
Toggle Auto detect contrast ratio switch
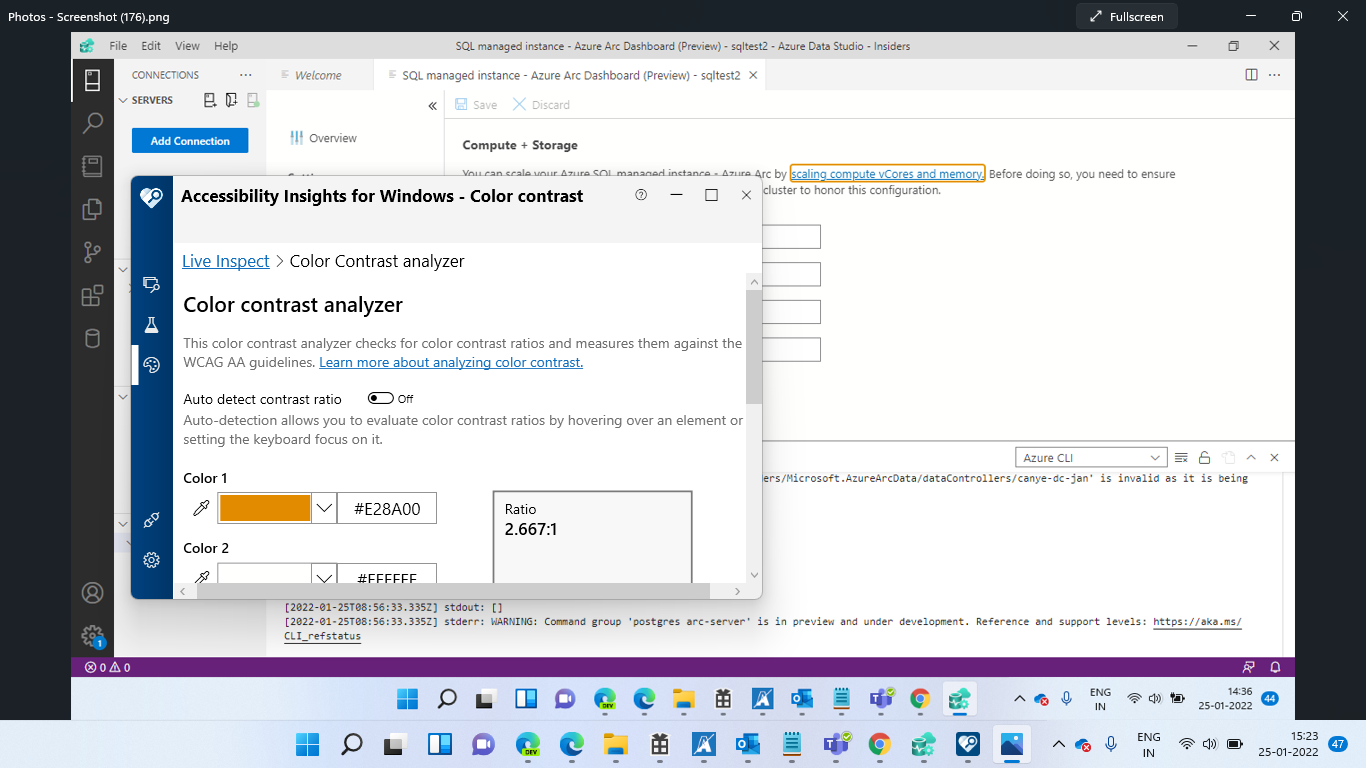coord(379,398)
